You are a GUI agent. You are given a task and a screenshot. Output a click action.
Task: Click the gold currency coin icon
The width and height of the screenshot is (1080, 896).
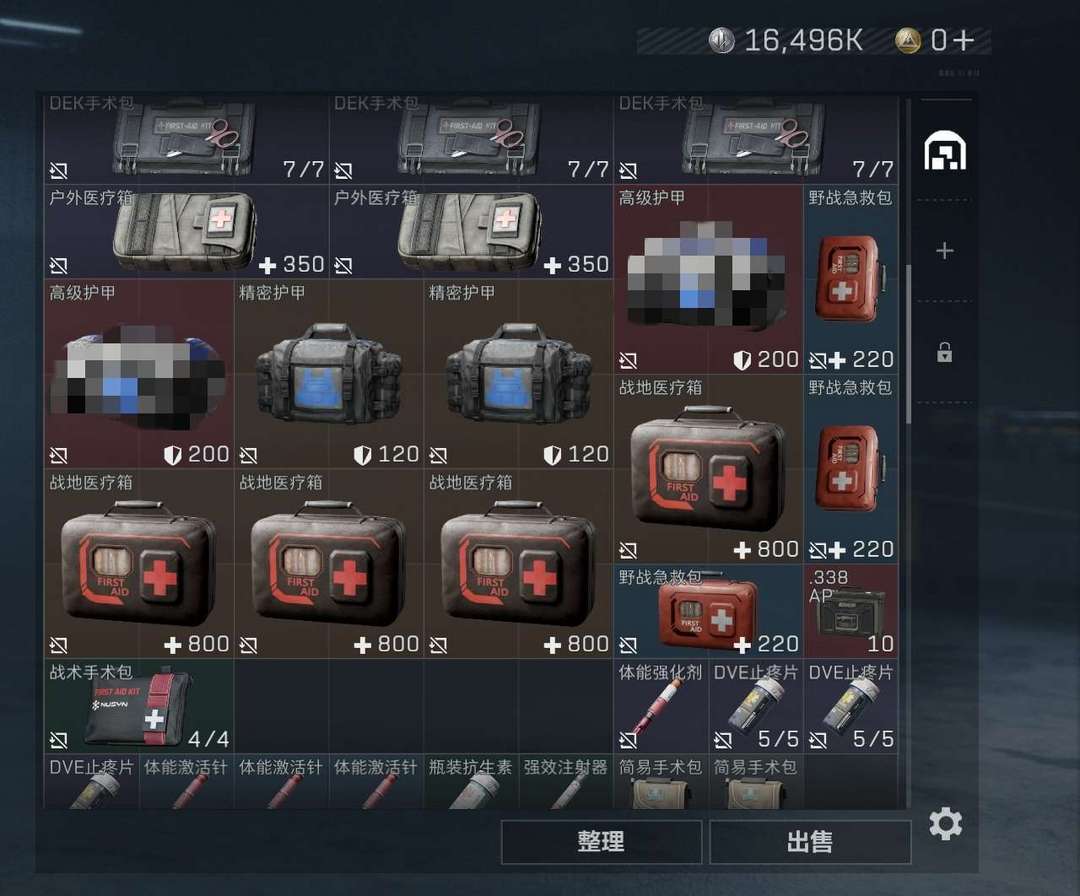coord(908,40)
